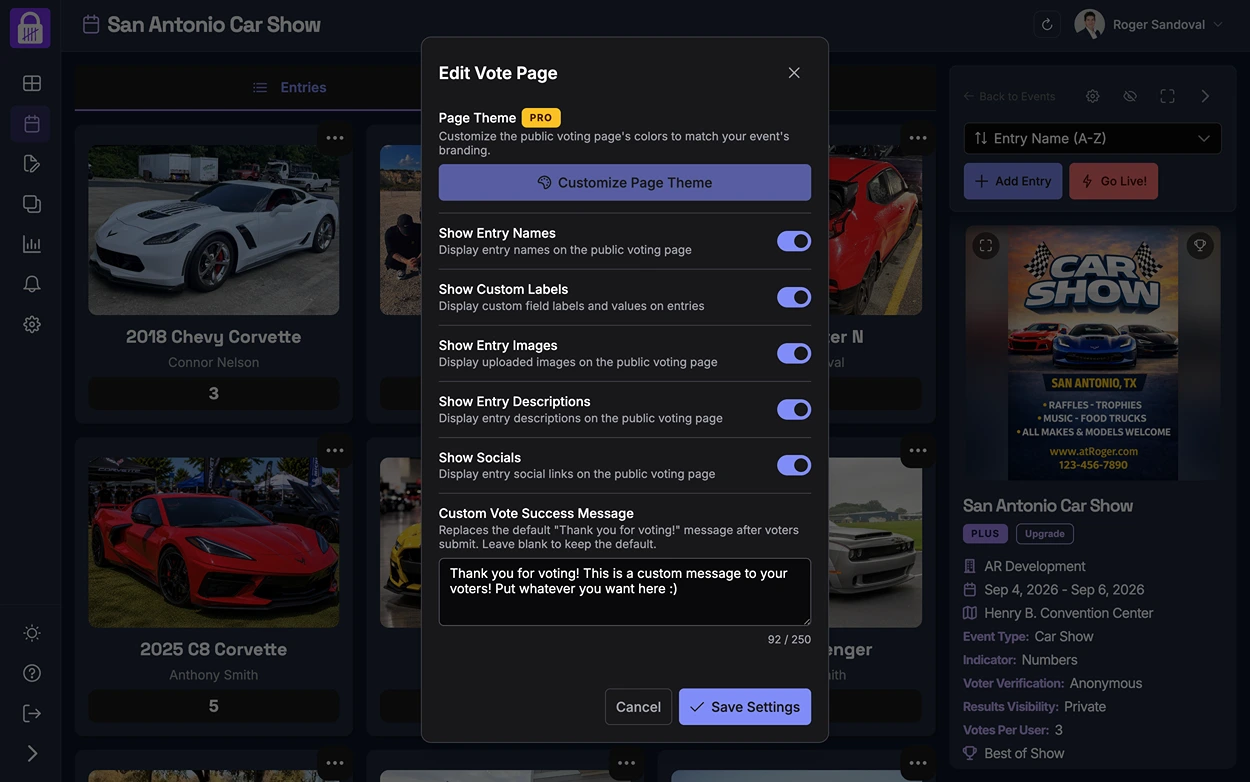
Task: Click the 2018 Chevy Corvette image
Action: coord(214,230)
